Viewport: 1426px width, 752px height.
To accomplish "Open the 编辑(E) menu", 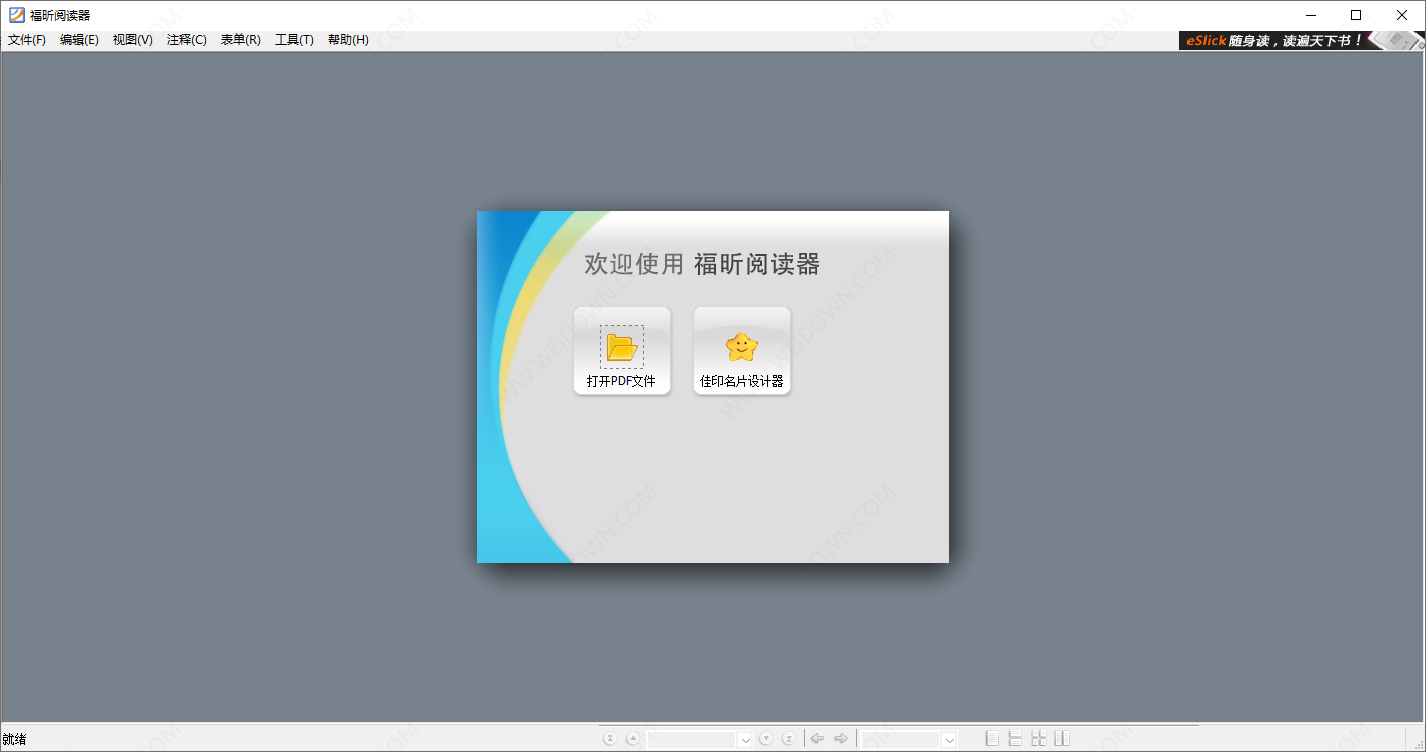I will coord(80,40).
